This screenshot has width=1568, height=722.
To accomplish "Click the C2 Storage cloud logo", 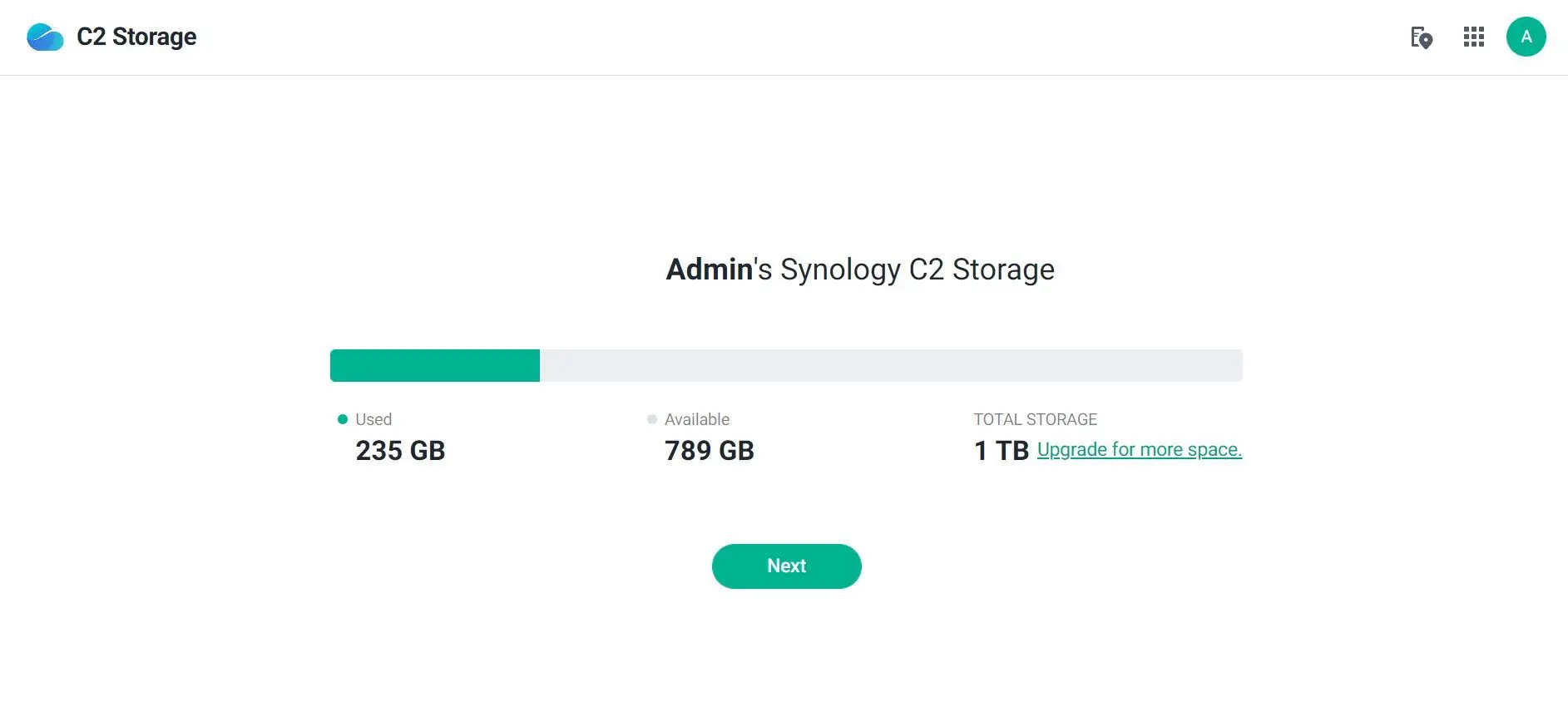I will coord(45,37).
